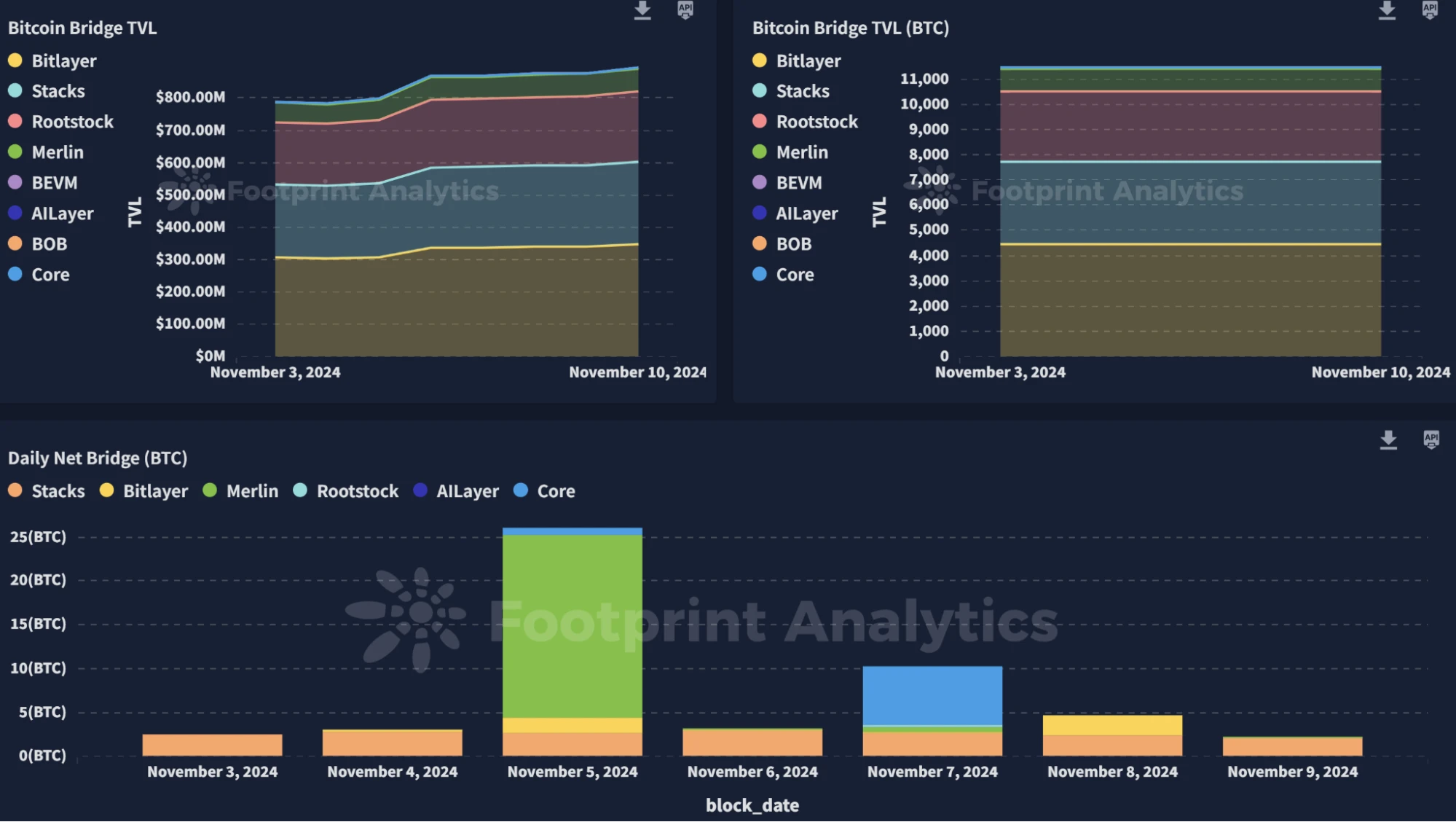Click the Daily Net Bridge (BTC) title
Screen dimensions: 1456x822
click(98, 458)
